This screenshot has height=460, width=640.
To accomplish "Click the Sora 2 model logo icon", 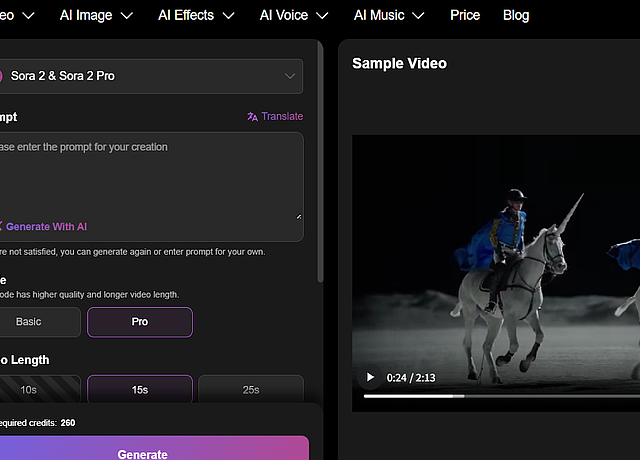I will pos(2,76).
